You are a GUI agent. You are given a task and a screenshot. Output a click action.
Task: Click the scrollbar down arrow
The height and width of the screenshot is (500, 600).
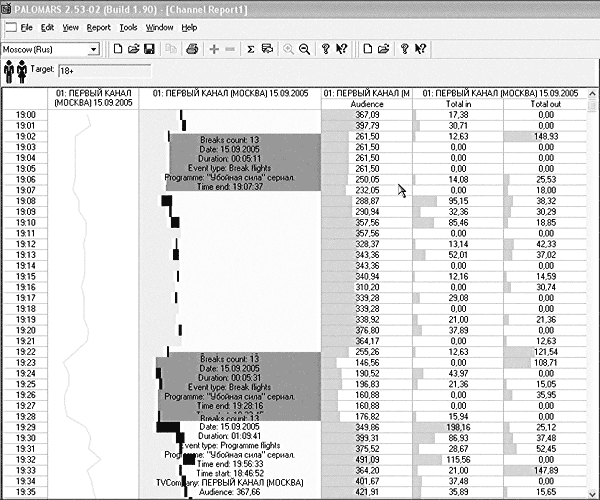point(592,493)
